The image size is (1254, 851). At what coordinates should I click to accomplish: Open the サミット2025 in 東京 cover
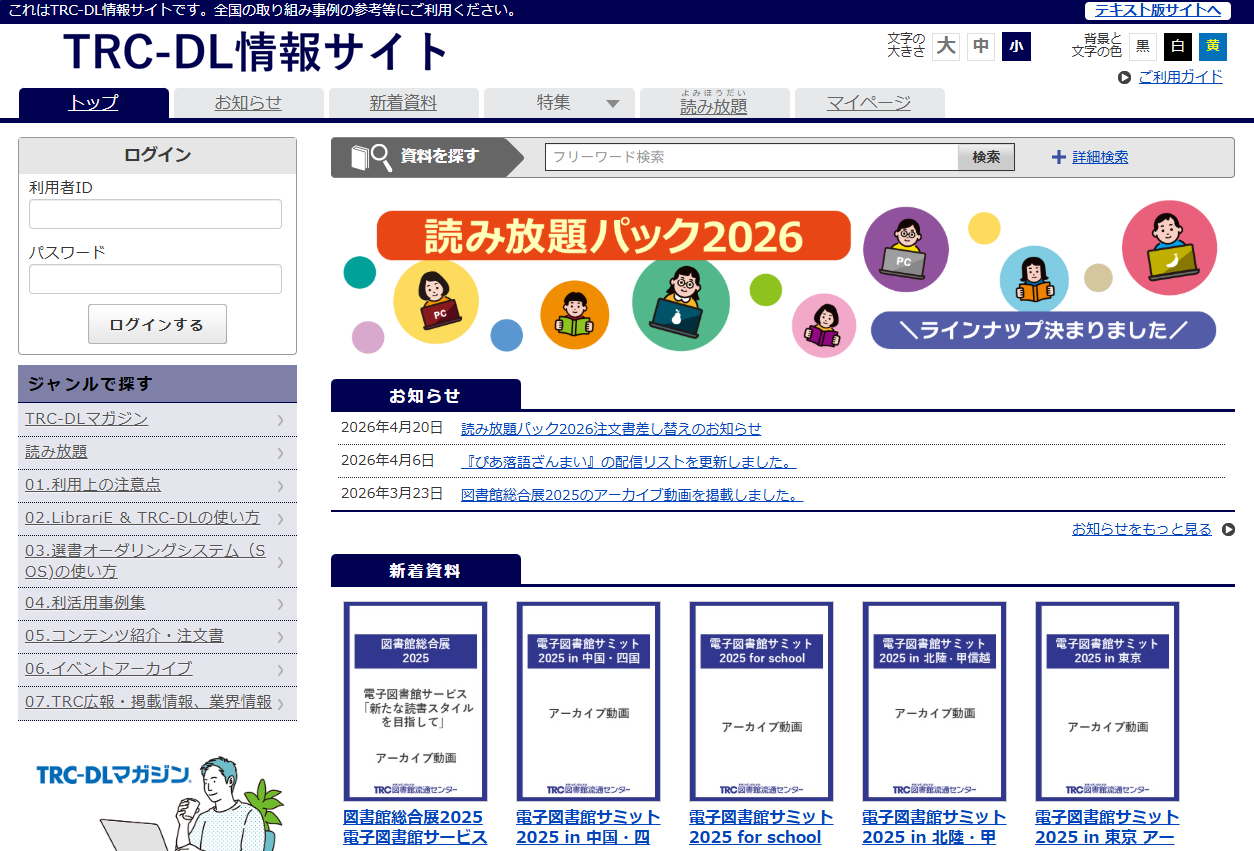[x=1107, y=701]
